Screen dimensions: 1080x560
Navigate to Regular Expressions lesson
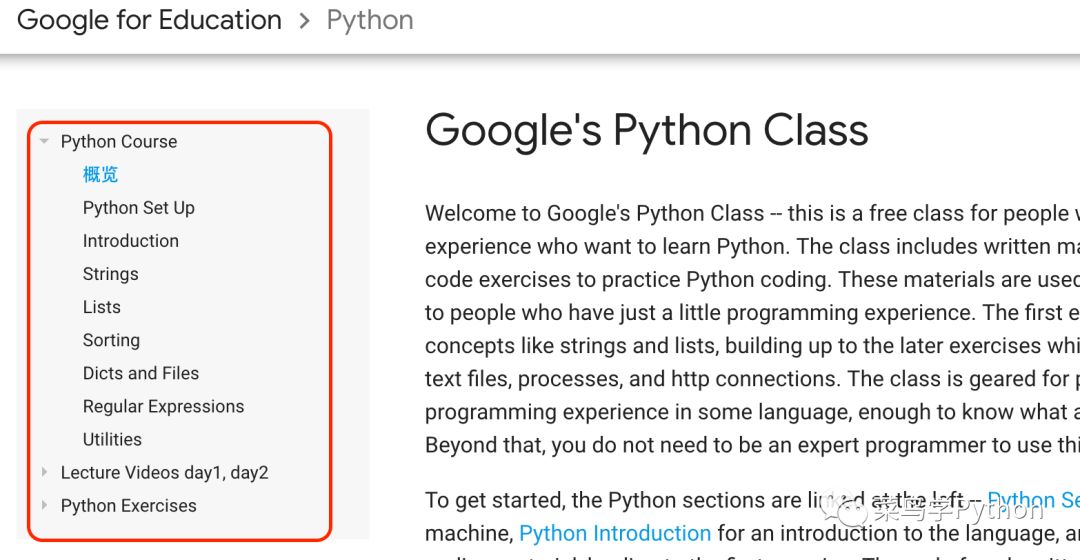point(163,406)
